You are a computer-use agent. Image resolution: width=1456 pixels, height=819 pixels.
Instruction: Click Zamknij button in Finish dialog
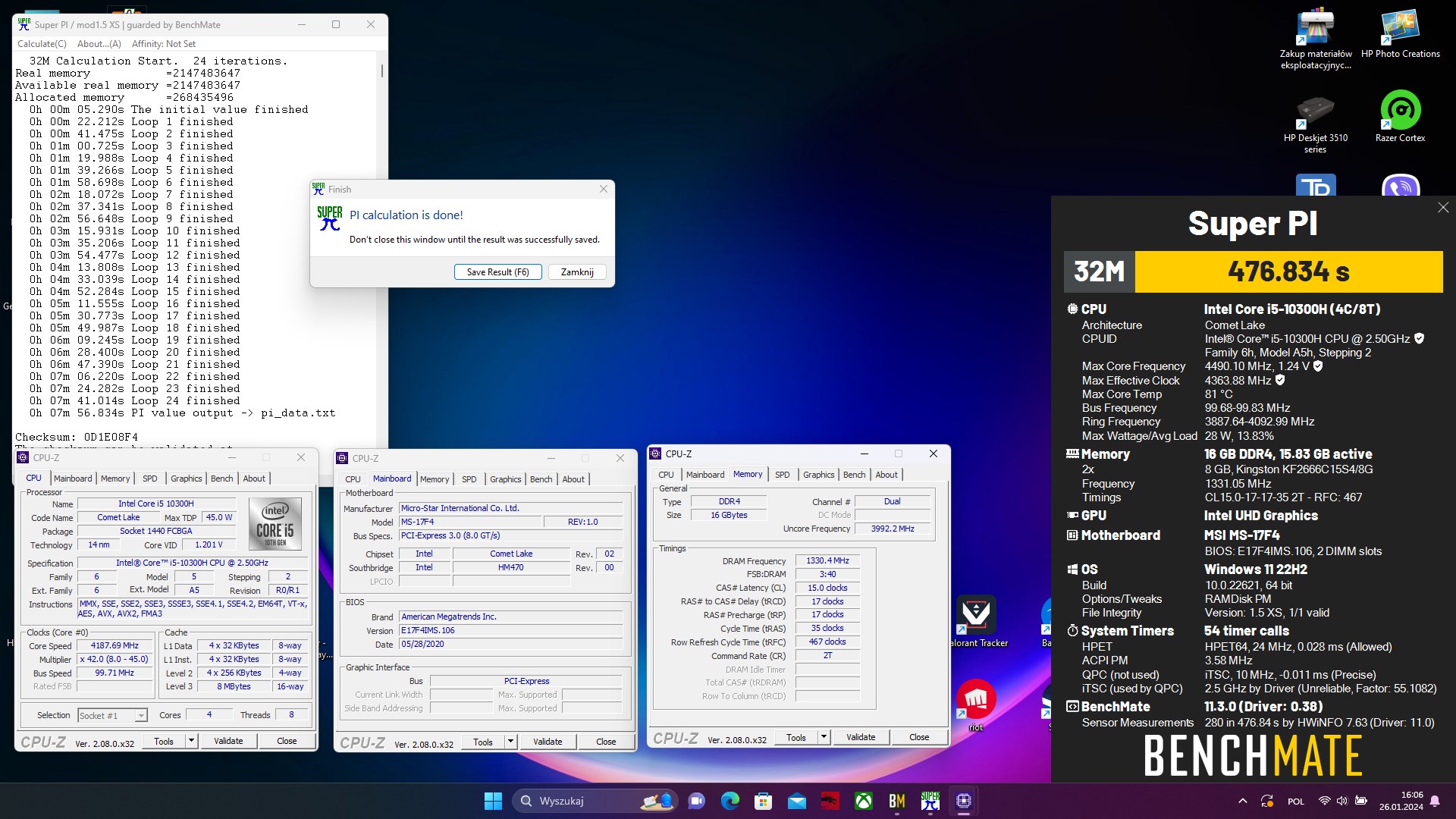(577, 272)
